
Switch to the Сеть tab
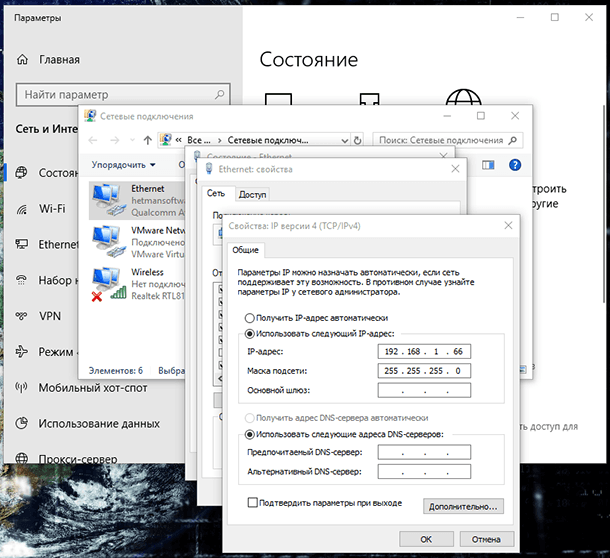(x=216, y=194)
